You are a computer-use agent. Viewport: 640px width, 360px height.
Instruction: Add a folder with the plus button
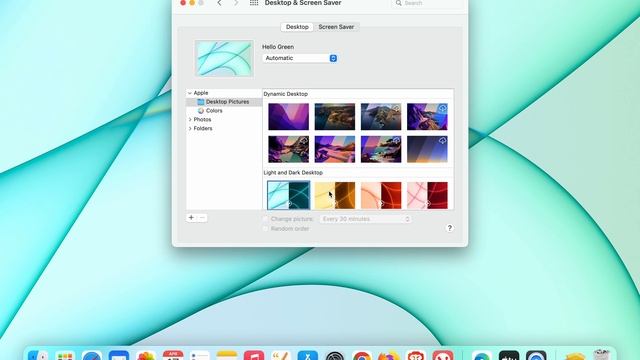point(191,218)
